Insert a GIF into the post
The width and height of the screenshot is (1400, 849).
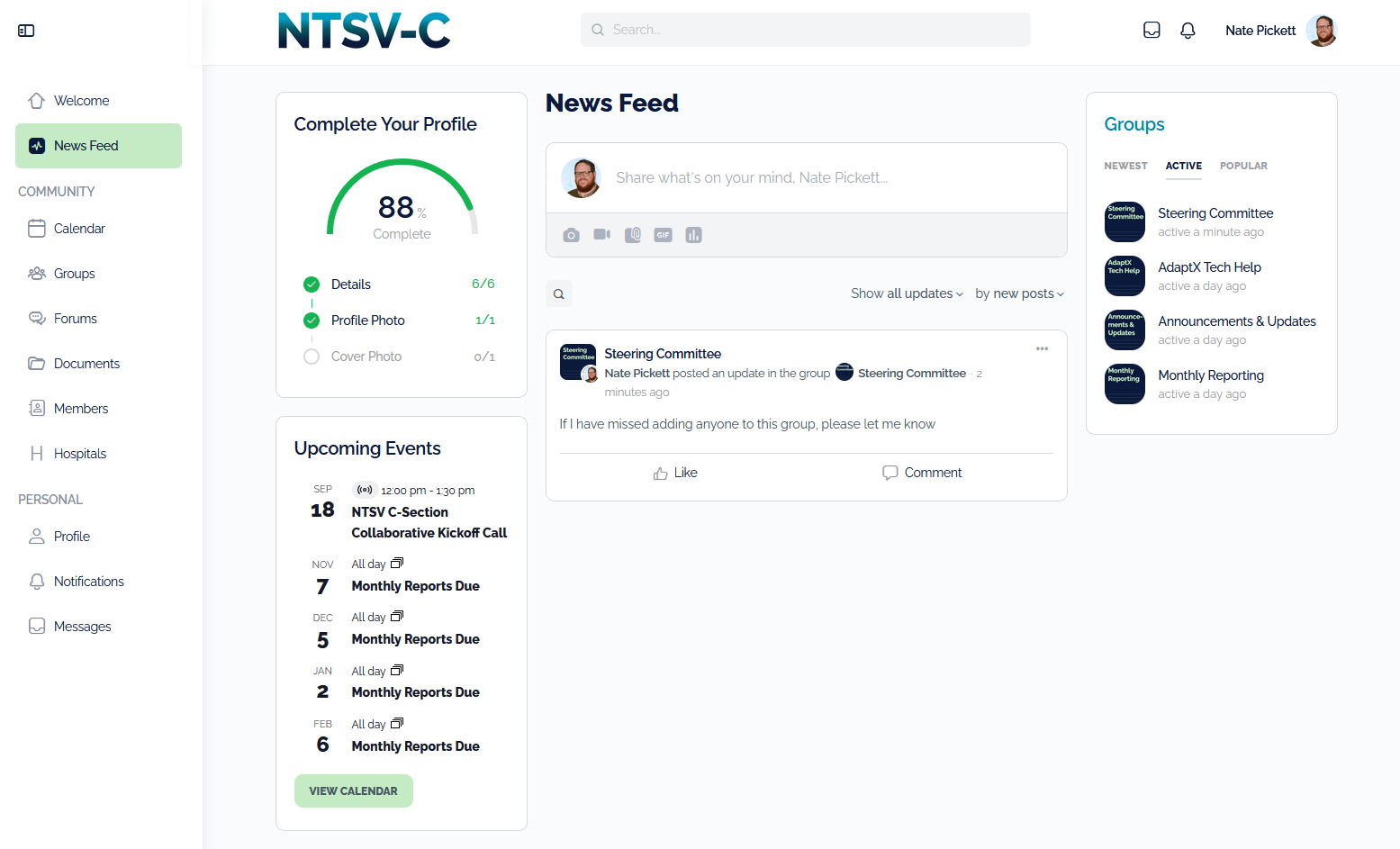(x=664, y=235)
